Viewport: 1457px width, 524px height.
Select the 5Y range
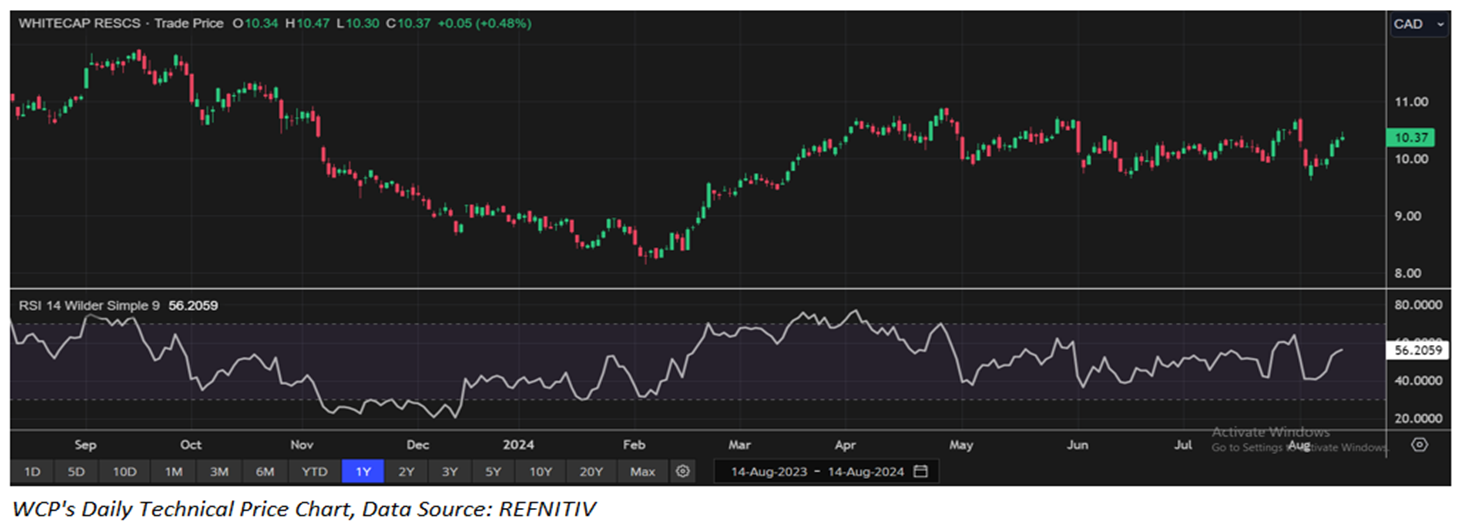click(494, 471)
